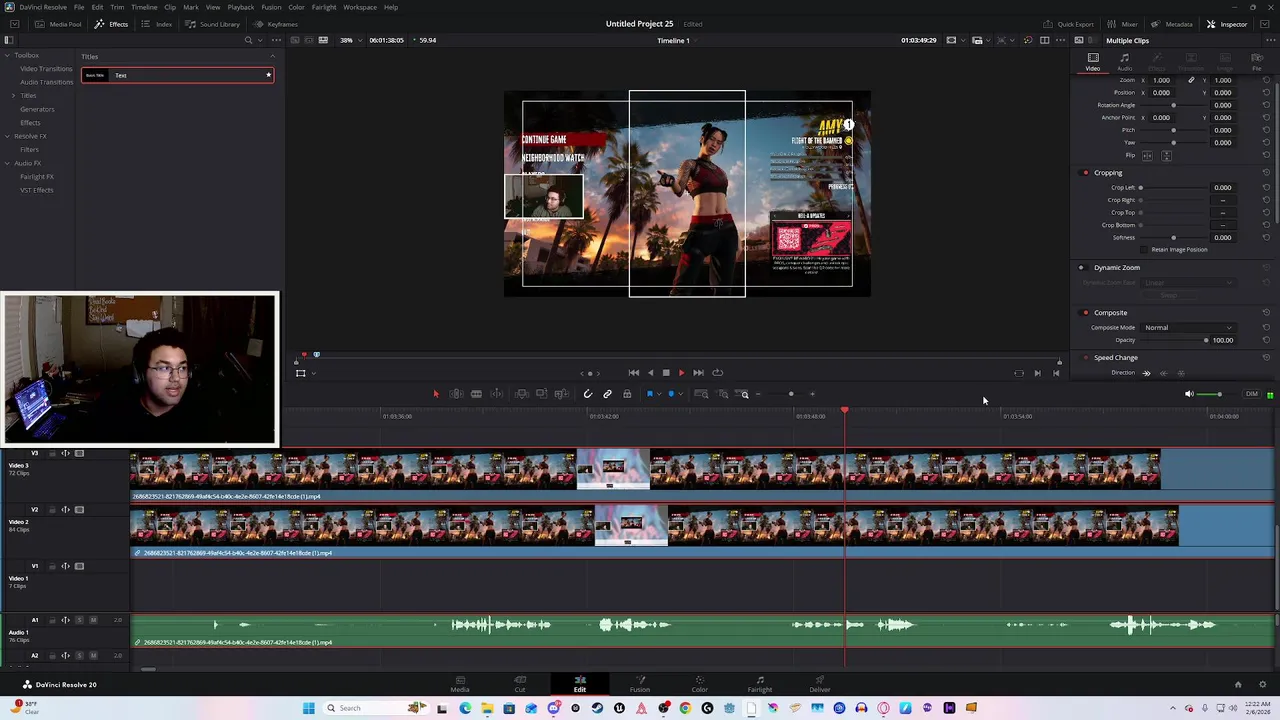Click the Zoom link chain icon
1280x720 pixels.
click(1191, 80)
